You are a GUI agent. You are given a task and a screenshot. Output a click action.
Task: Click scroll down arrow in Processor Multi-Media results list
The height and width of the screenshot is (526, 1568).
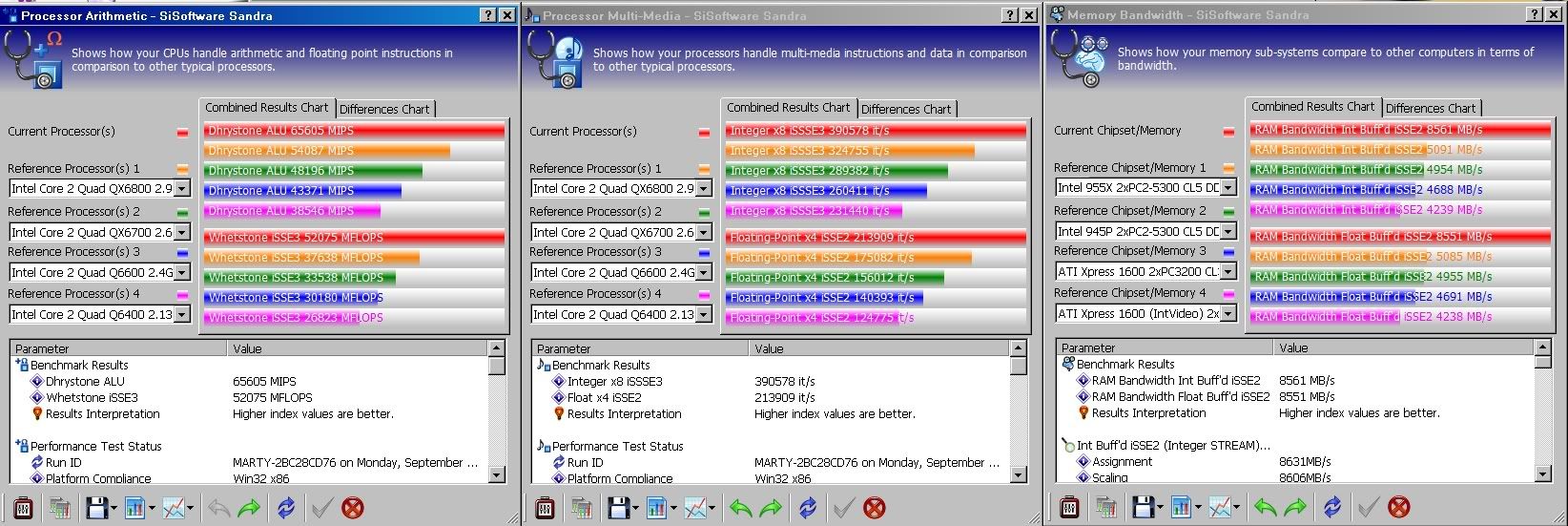pos(1019,475)
